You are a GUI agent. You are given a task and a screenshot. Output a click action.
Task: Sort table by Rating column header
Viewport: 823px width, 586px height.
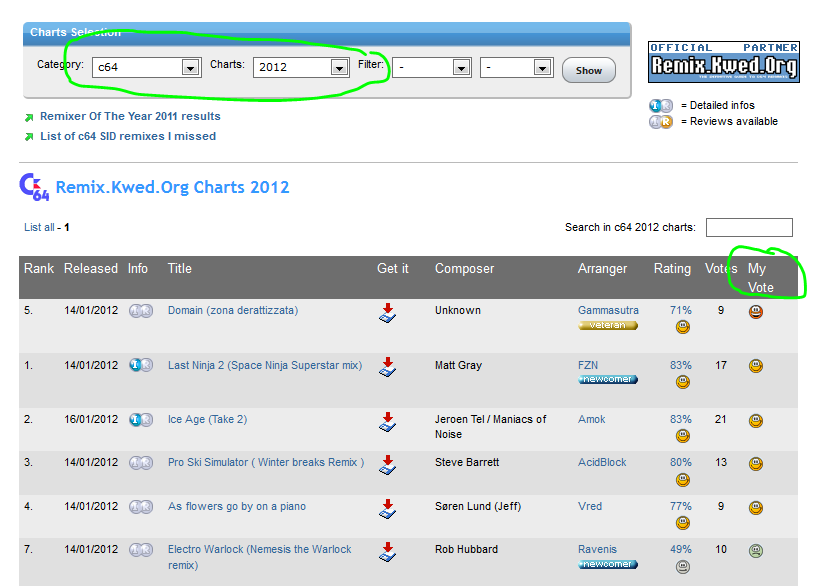672,269
